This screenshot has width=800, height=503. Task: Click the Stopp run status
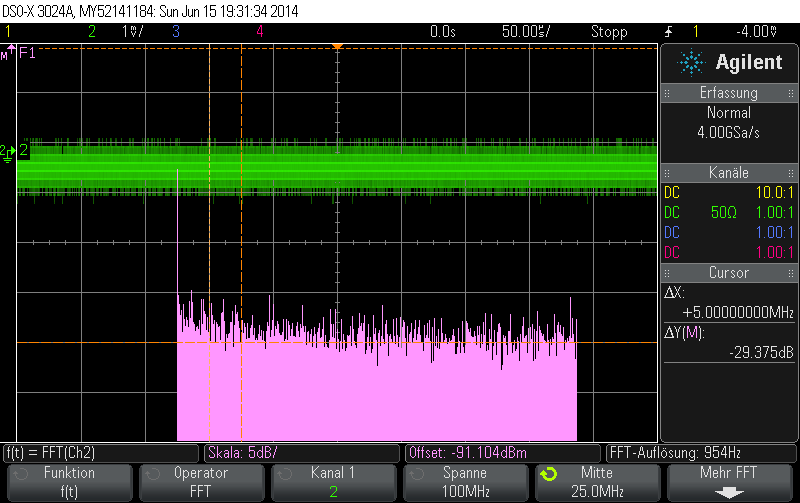609,32
